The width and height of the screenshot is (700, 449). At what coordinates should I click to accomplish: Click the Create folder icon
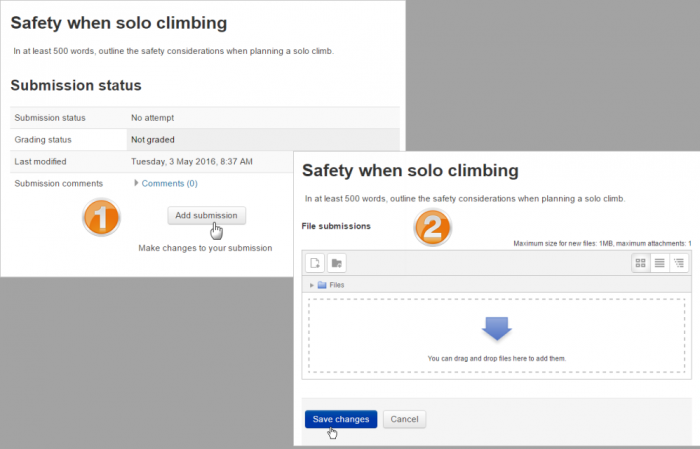(x=336, y=263)
